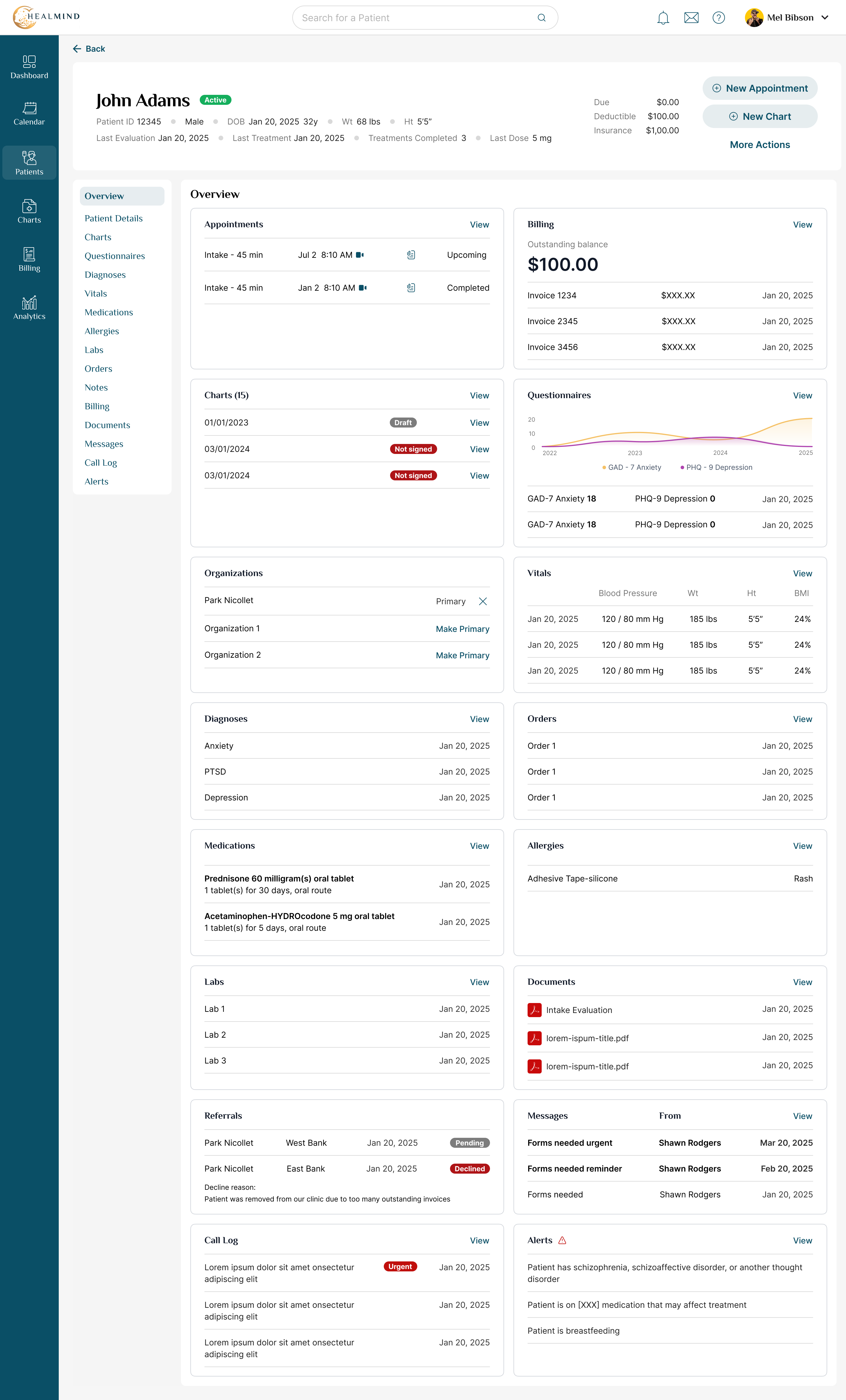Remove Park Nicollet primary organization
The height and width of the screenshot is (1400, 846).
coord(483,601)
